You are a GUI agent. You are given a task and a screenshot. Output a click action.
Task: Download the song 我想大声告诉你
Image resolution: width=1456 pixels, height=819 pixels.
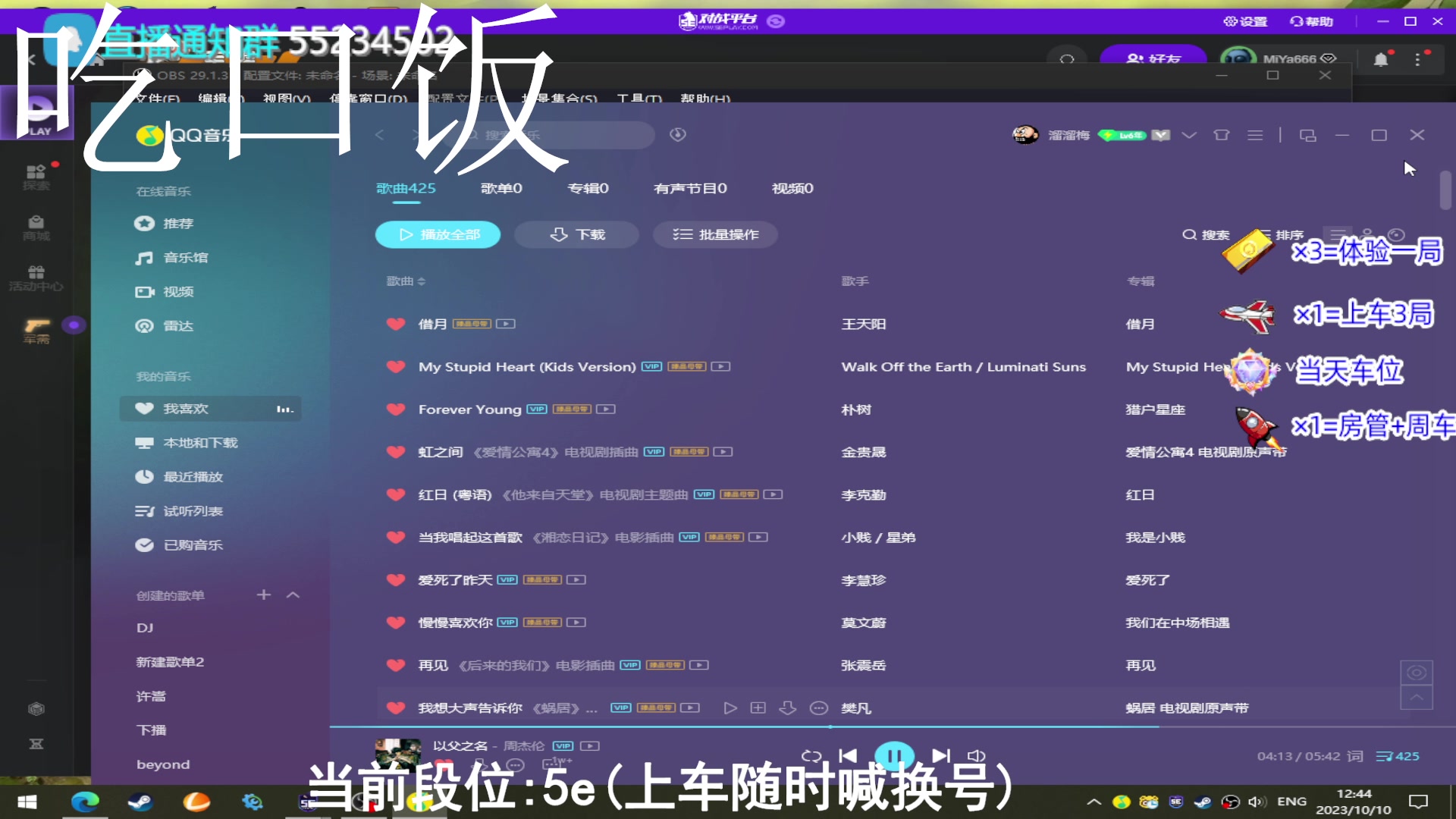click(x=788, y=708)
